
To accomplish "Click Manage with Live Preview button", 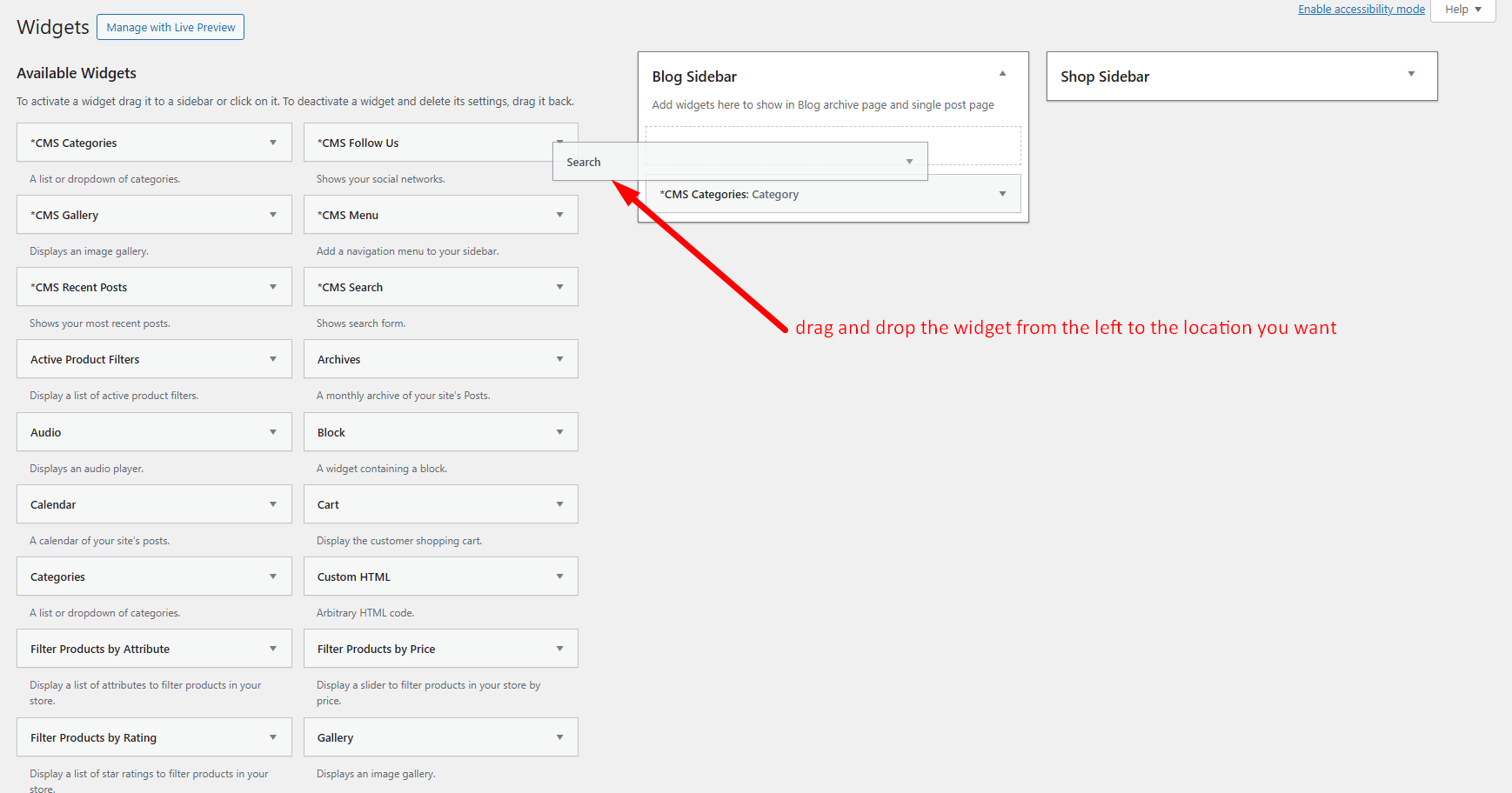I will (171, 28).
